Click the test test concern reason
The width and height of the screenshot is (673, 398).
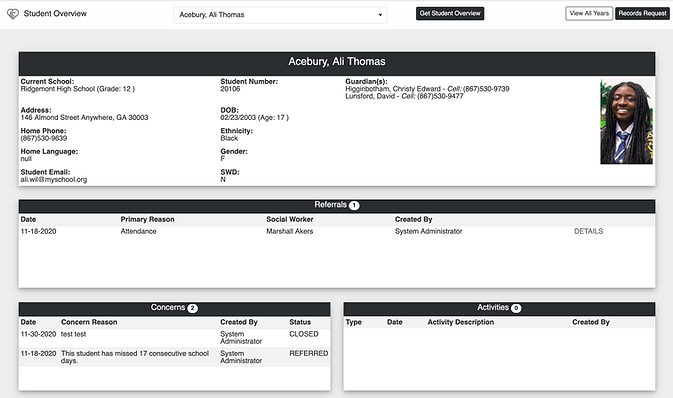click(x=73, y=334)
